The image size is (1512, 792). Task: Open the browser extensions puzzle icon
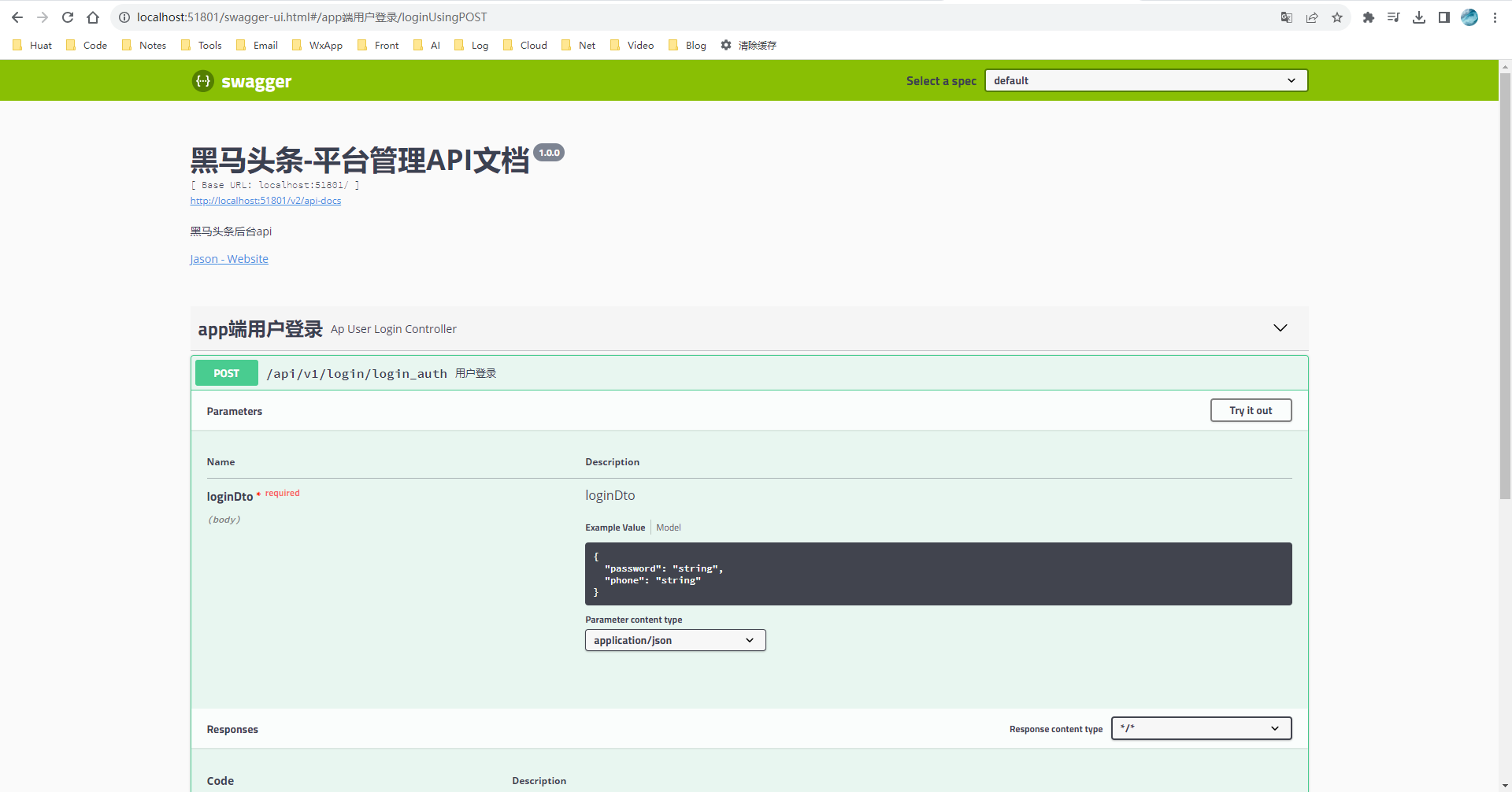1369,17
